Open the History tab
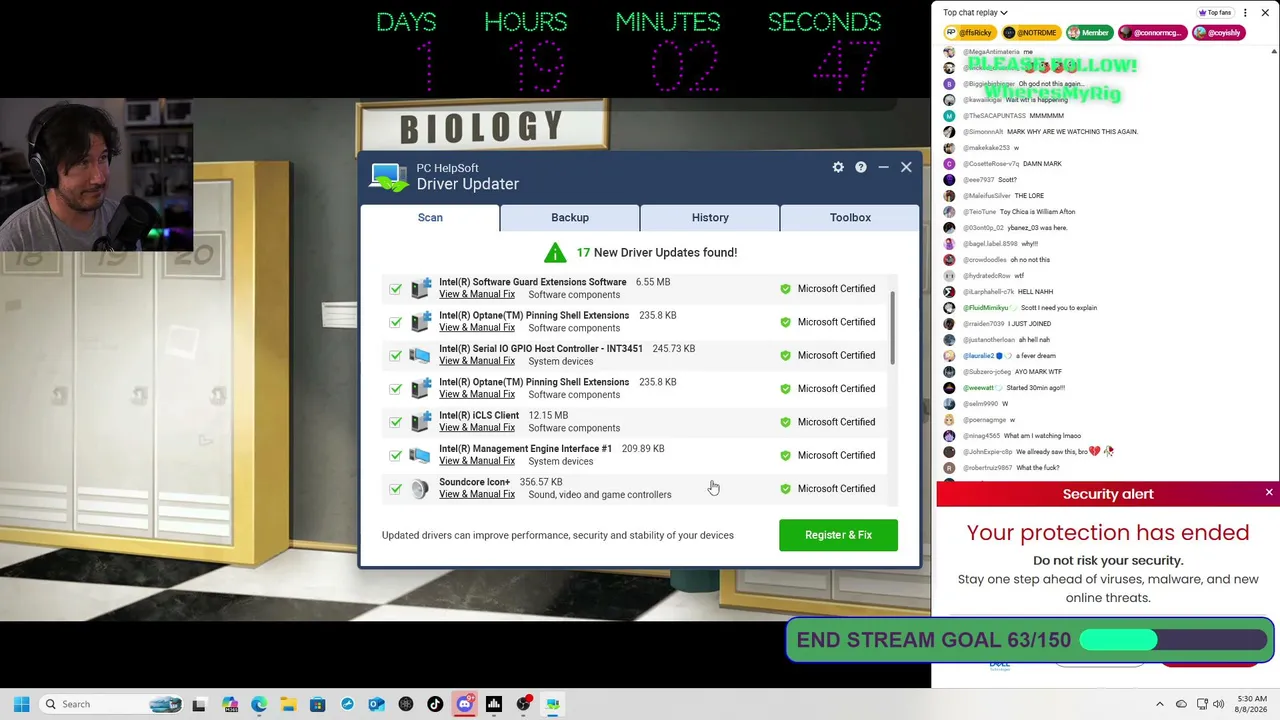Viewport: 1280px width, 720px height. (x=710, y=218)
